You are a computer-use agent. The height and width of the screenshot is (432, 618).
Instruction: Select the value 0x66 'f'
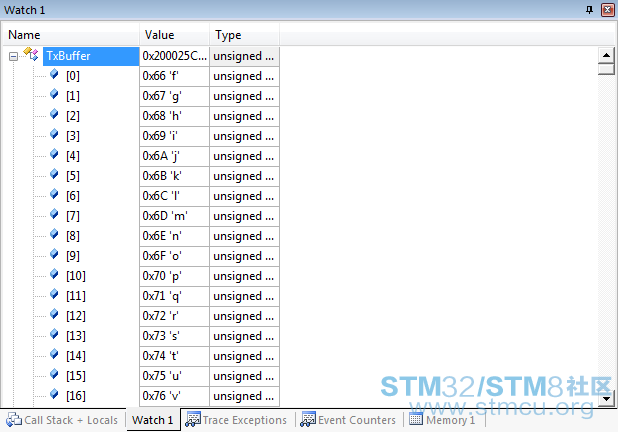pos(174,76)
